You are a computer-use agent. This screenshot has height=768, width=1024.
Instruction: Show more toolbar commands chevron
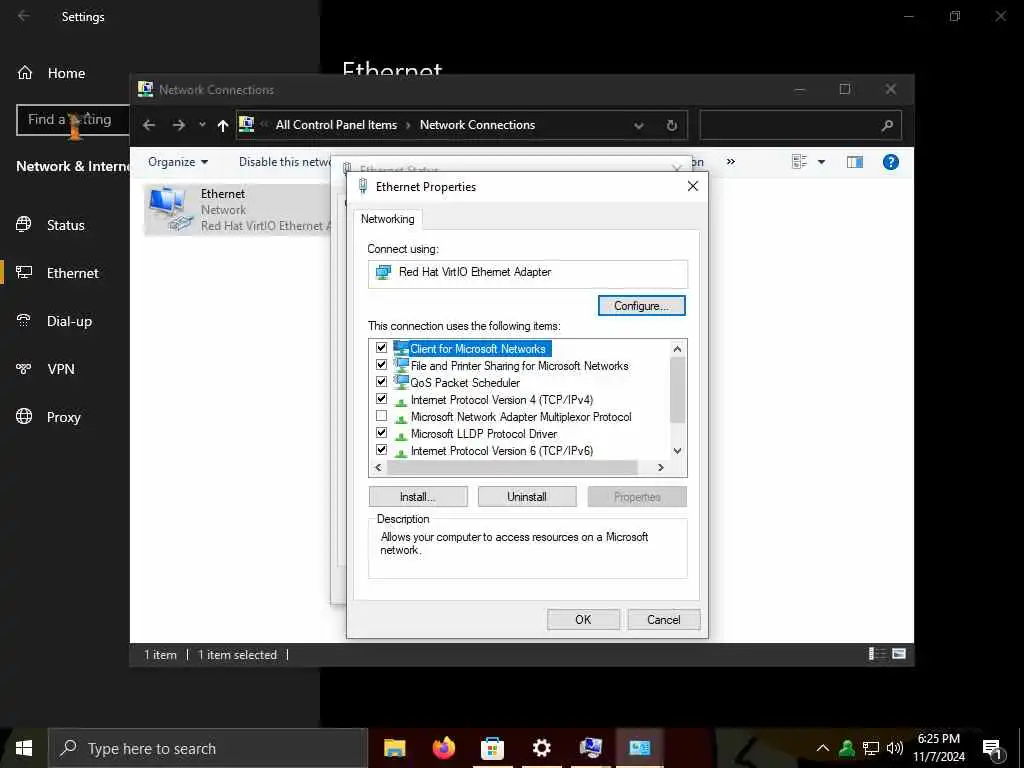pos(731,161)
